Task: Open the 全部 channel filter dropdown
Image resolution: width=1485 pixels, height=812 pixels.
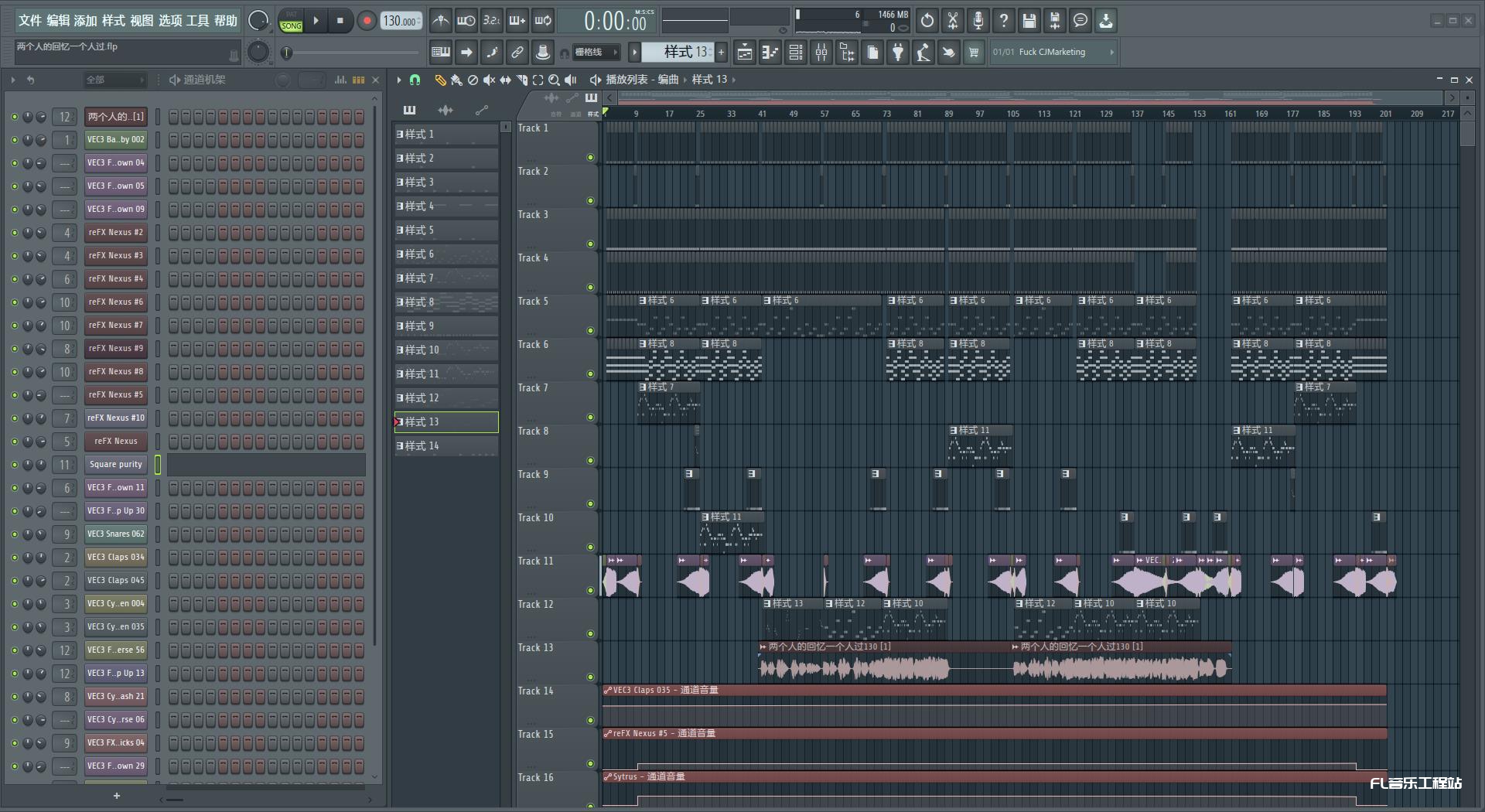Action: coord(115,80)
